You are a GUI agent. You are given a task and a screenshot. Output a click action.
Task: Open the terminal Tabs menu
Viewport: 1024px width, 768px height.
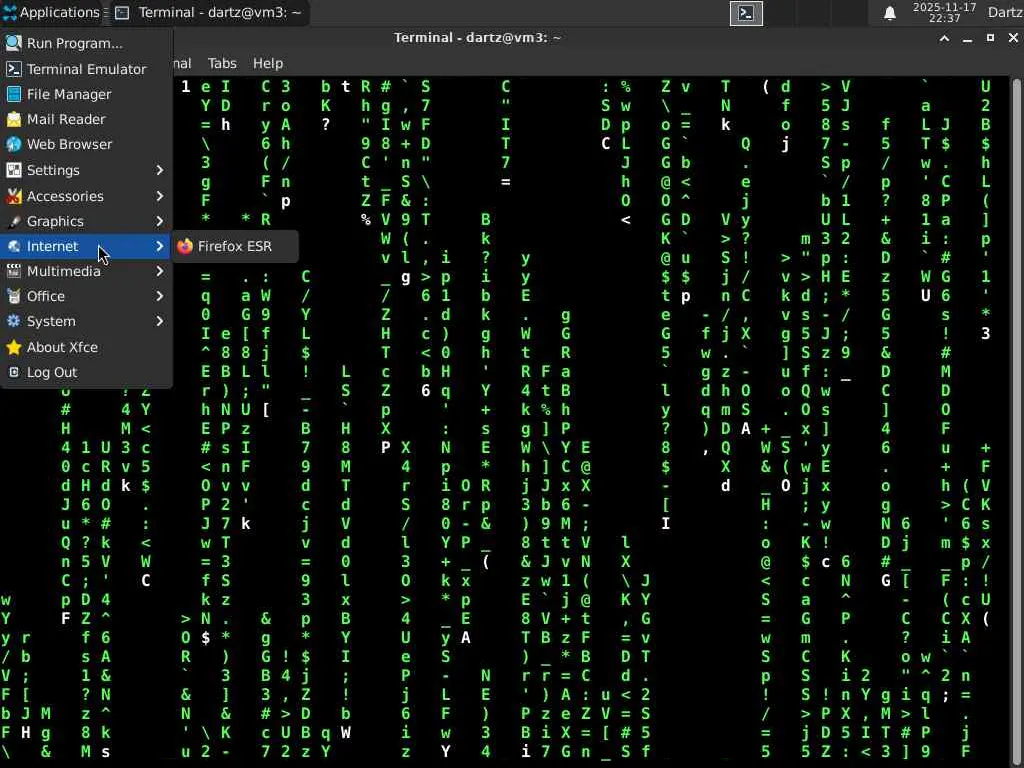pyautogui.click(x=222, y=63)
